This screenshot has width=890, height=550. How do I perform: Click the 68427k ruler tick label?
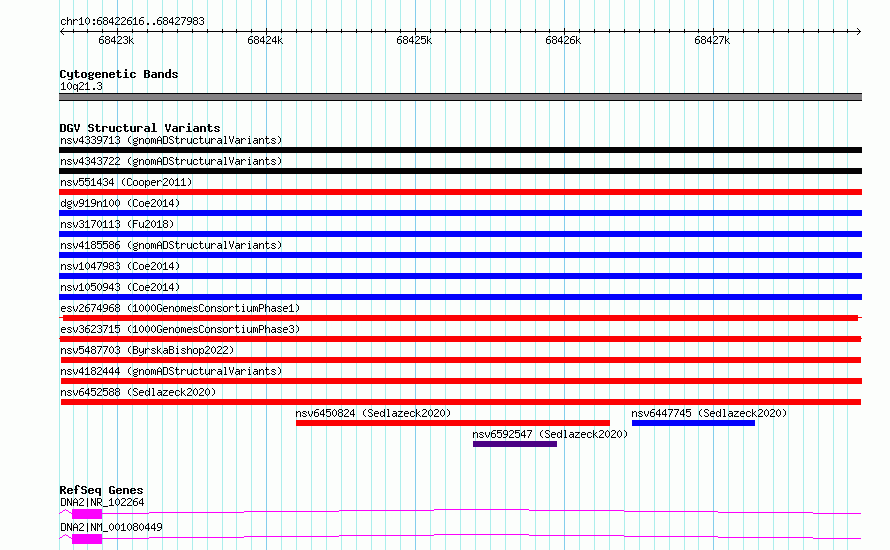click(x=712, y=40)
